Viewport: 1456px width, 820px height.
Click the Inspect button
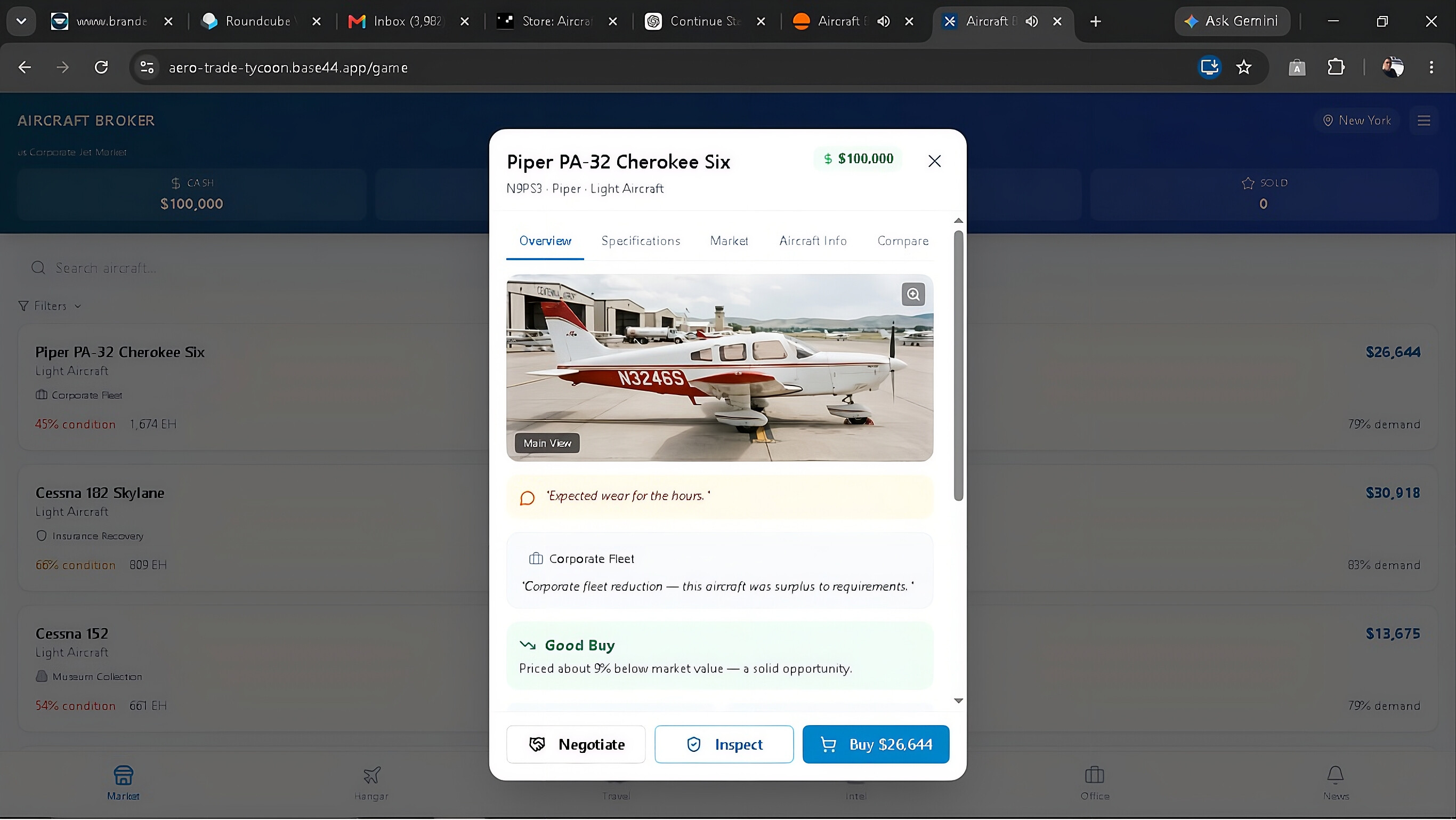tap(724, 744)
